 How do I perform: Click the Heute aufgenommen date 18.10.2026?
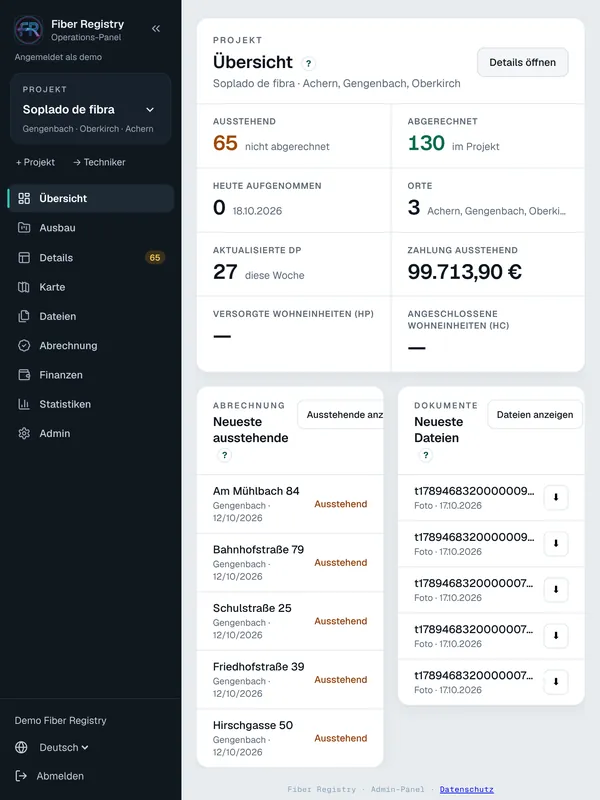click(257, 211)
